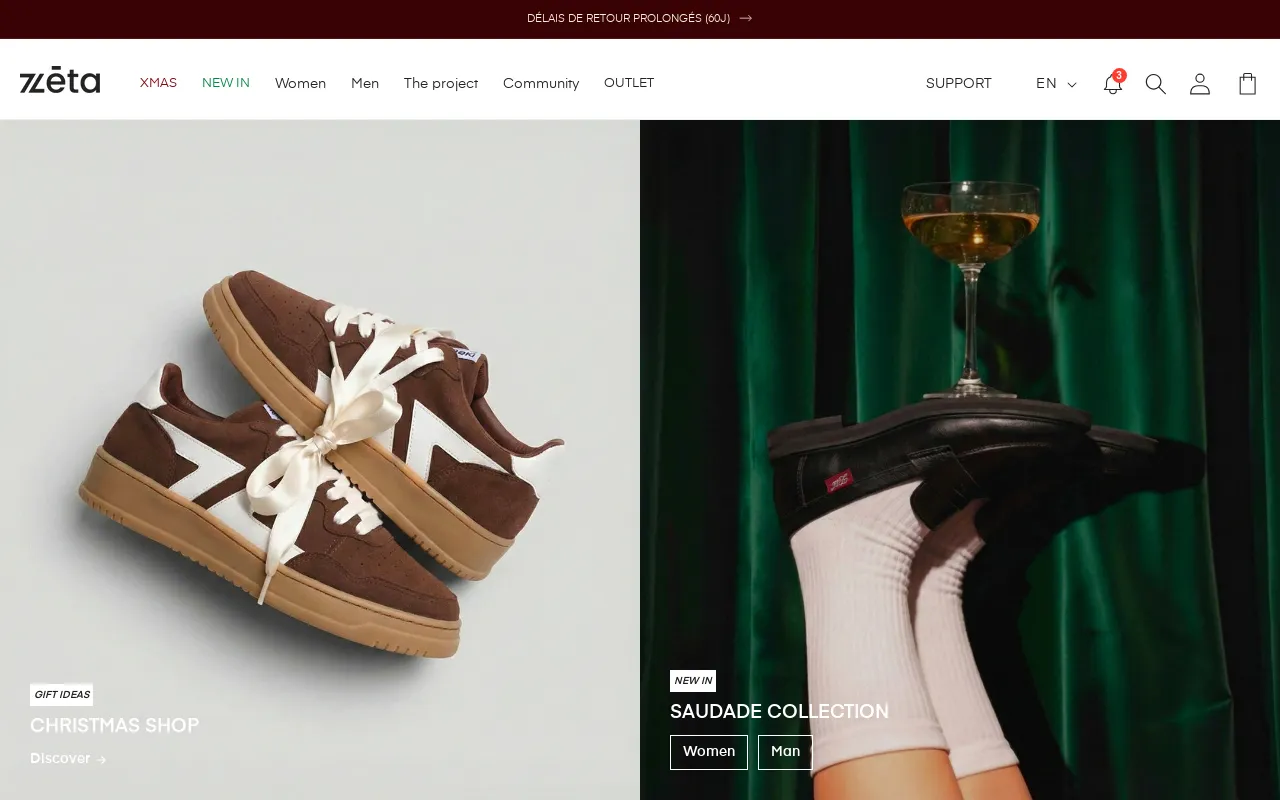The width and height of the screenshot is (1280, 800).
Task: Open the Women navigation menu
Action: pyautogui.click(x=300, y=83)
